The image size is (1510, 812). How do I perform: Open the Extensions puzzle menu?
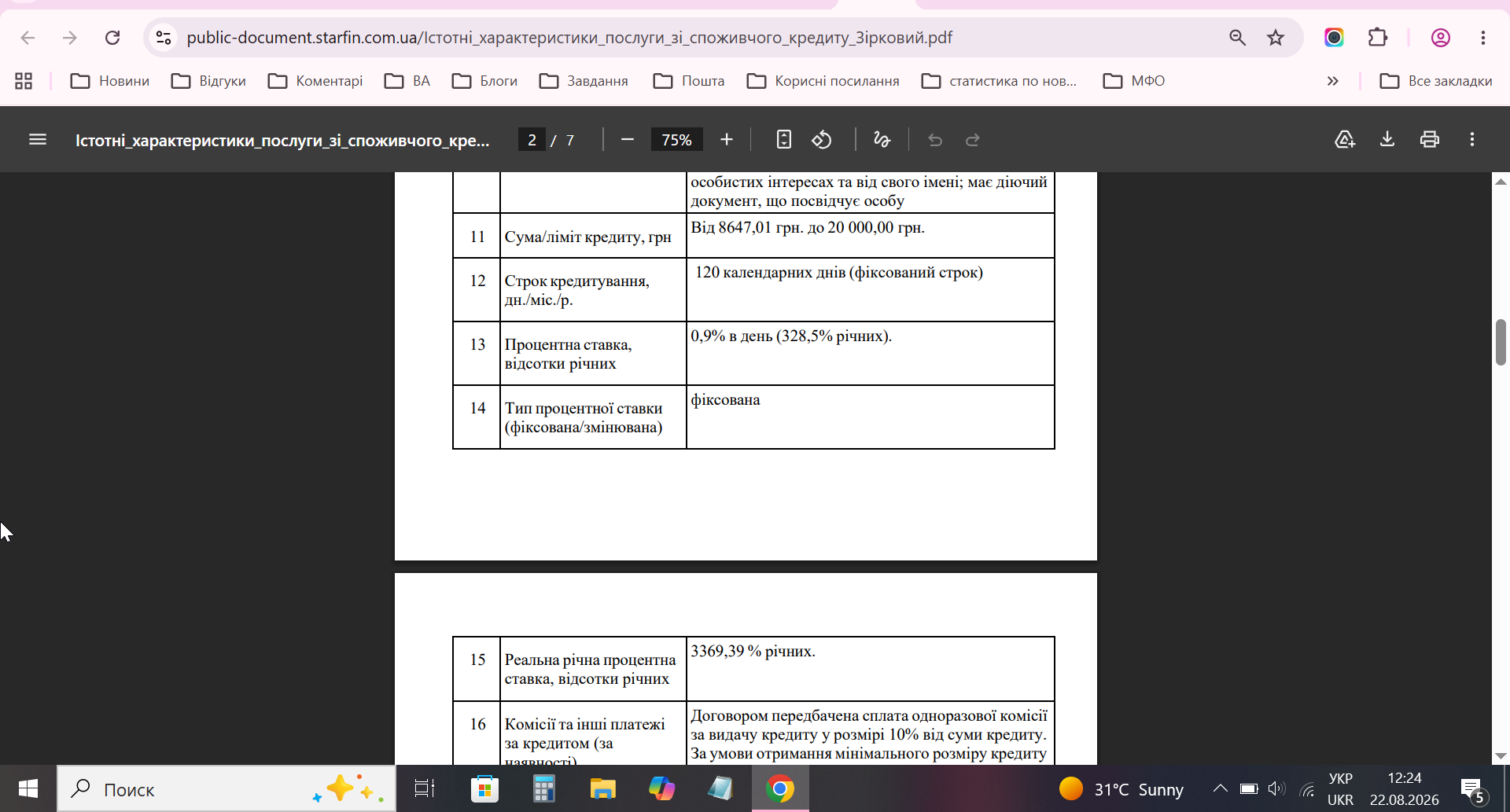[x=1377, y=38]
